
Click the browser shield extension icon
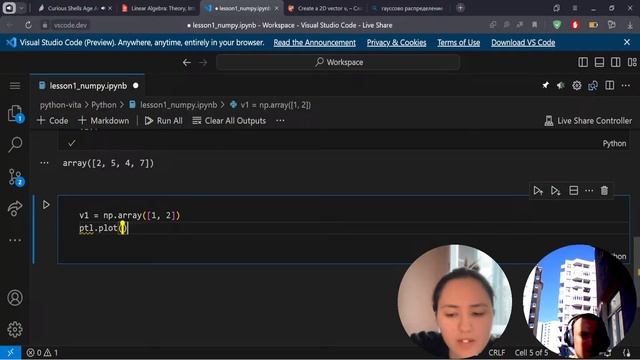(x=557, y=25)
